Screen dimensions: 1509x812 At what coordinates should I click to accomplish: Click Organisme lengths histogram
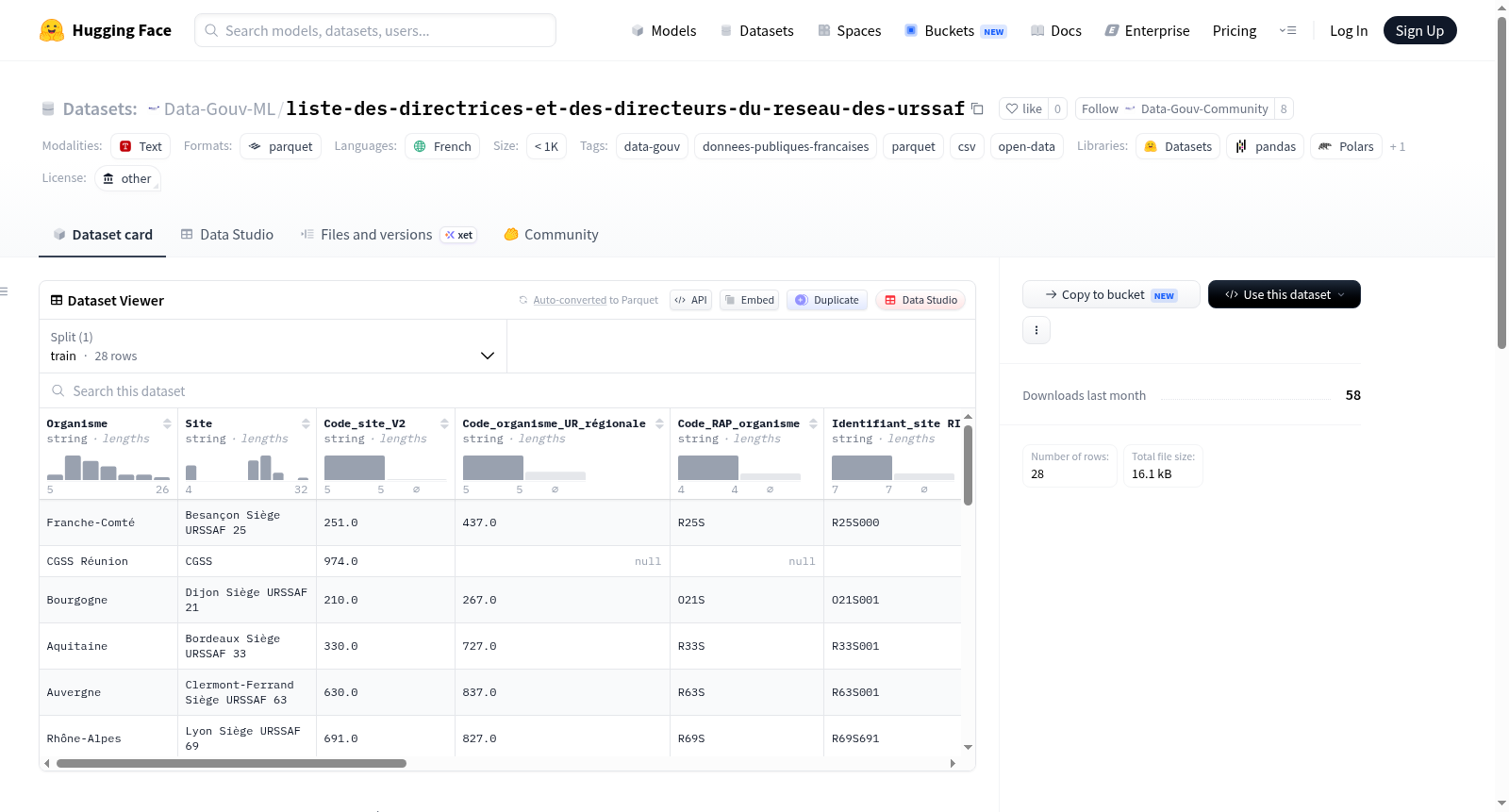pos(108,466)
